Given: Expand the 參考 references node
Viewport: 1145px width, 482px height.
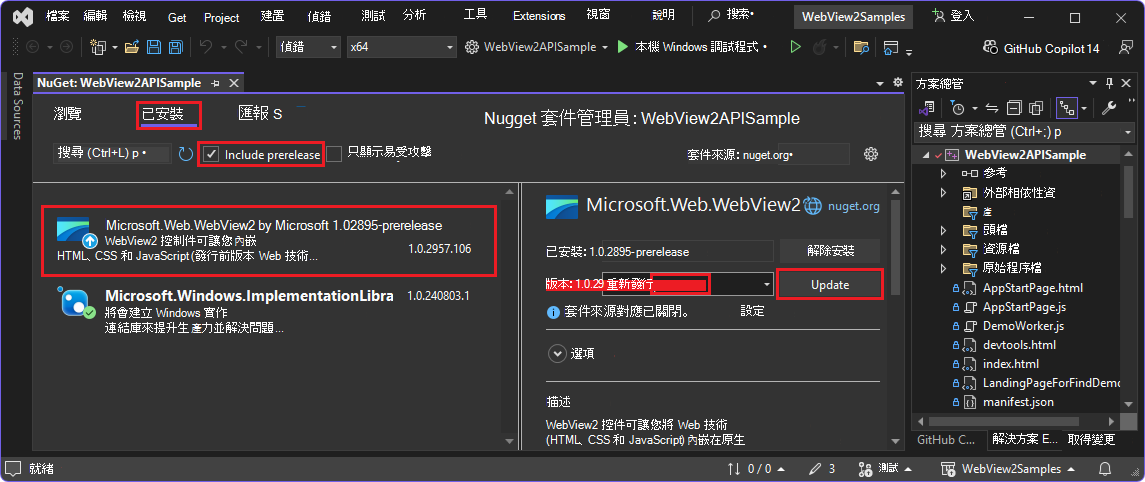Looking at the screenshot, I should pyautogui.click(x=943, y=174).
